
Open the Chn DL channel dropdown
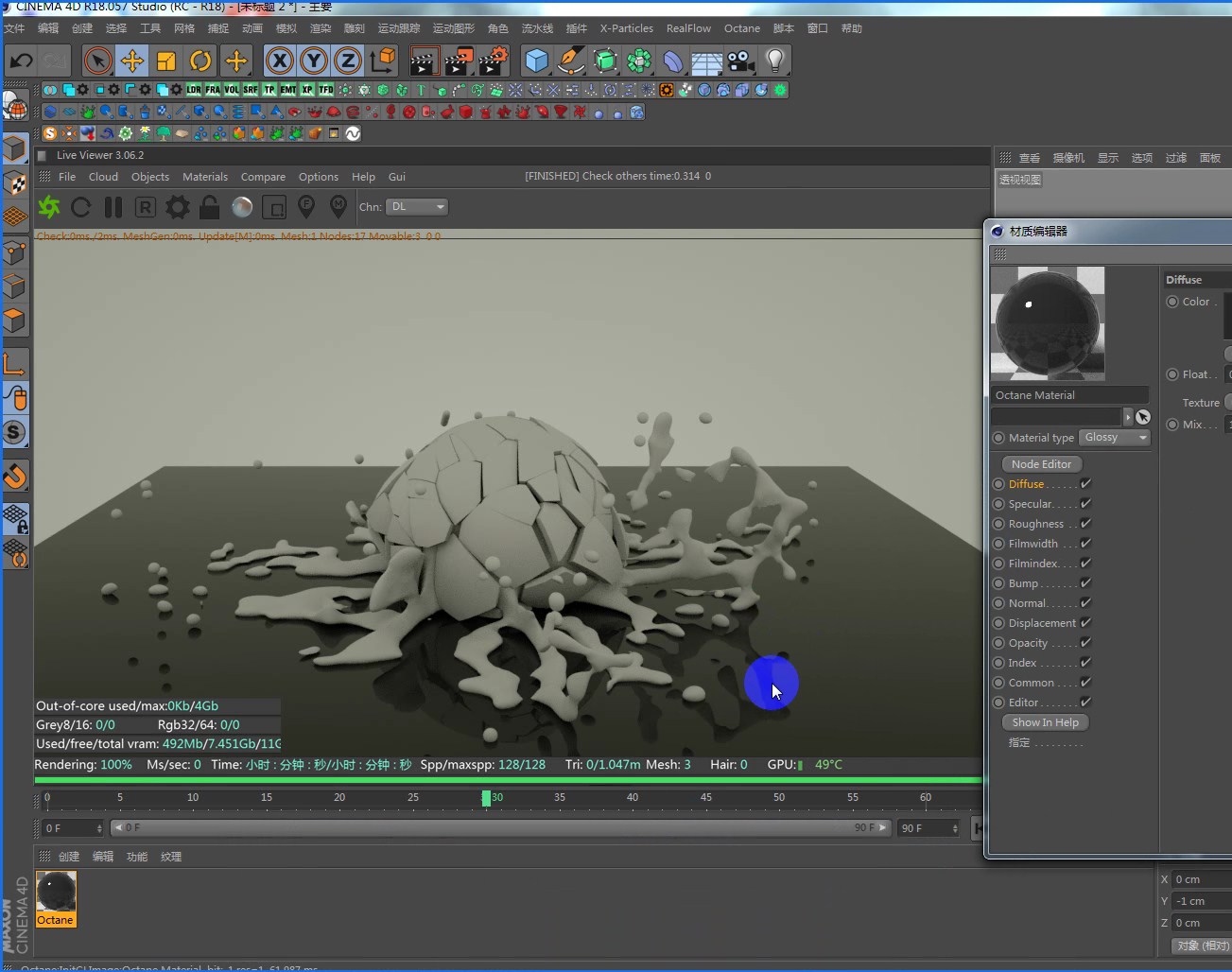(417, 207)
